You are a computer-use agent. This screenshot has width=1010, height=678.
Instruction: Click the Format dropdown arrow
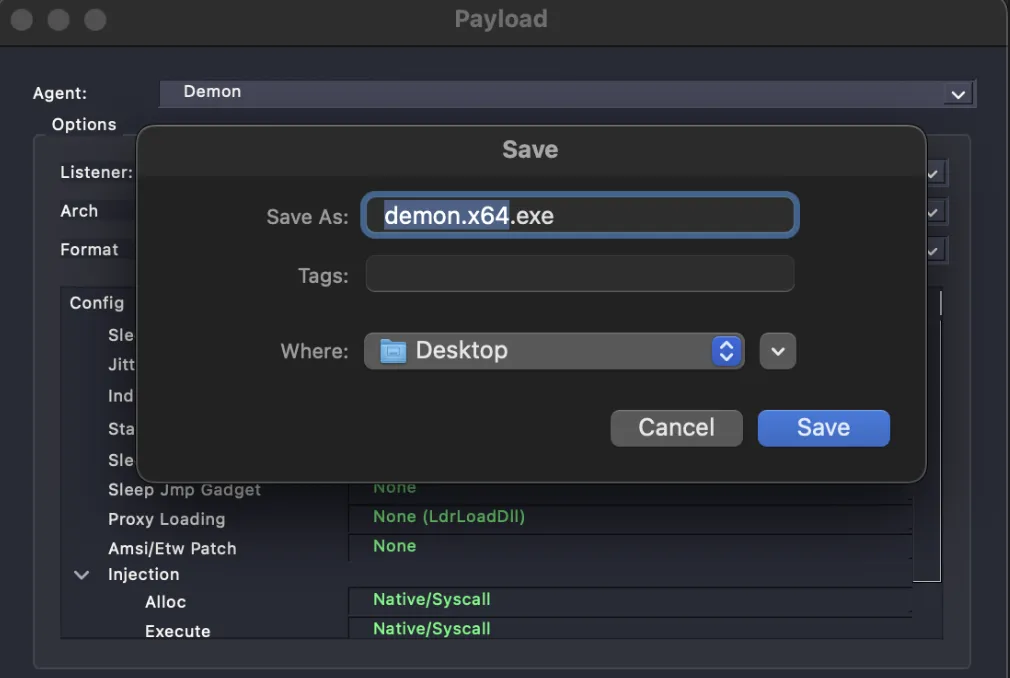[933, 250]
